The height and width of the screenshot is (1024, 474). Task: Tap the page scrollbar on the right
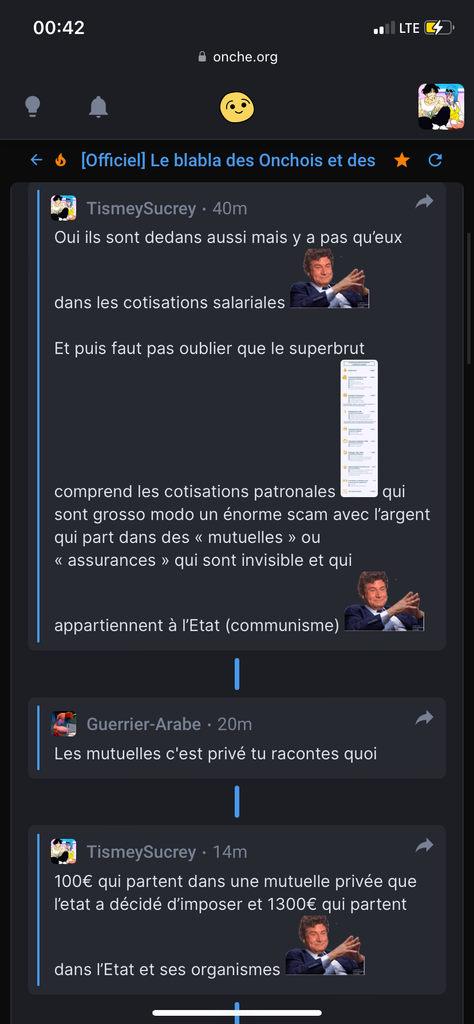click(x=468, y=300)
